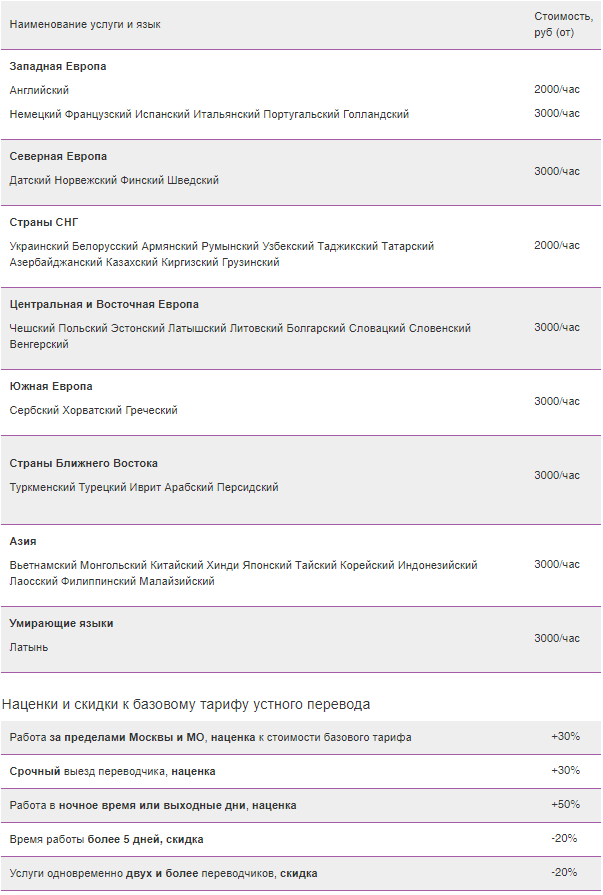
Task: Click the 'Северная Европа' heading
Action: (x=58, y=156)
